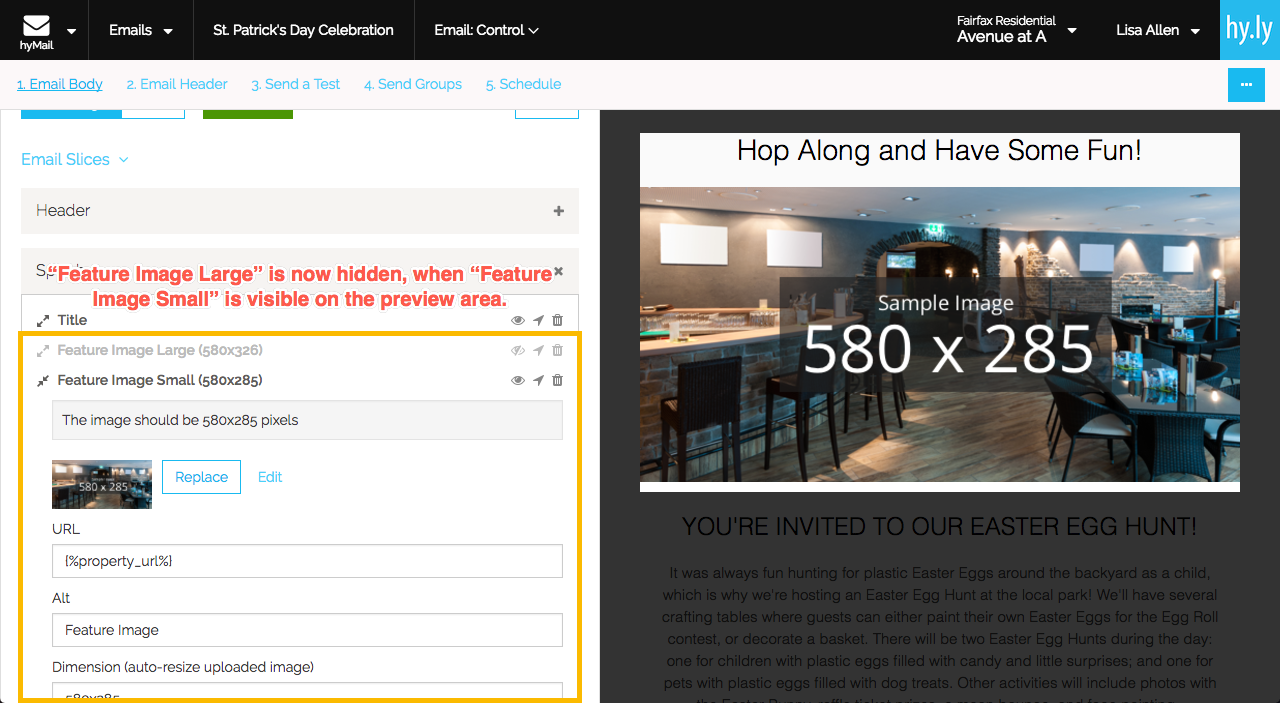The image size is (1280, 703).
Task: Hide Feature Image Small using eye icon
Action: (518, 381)
